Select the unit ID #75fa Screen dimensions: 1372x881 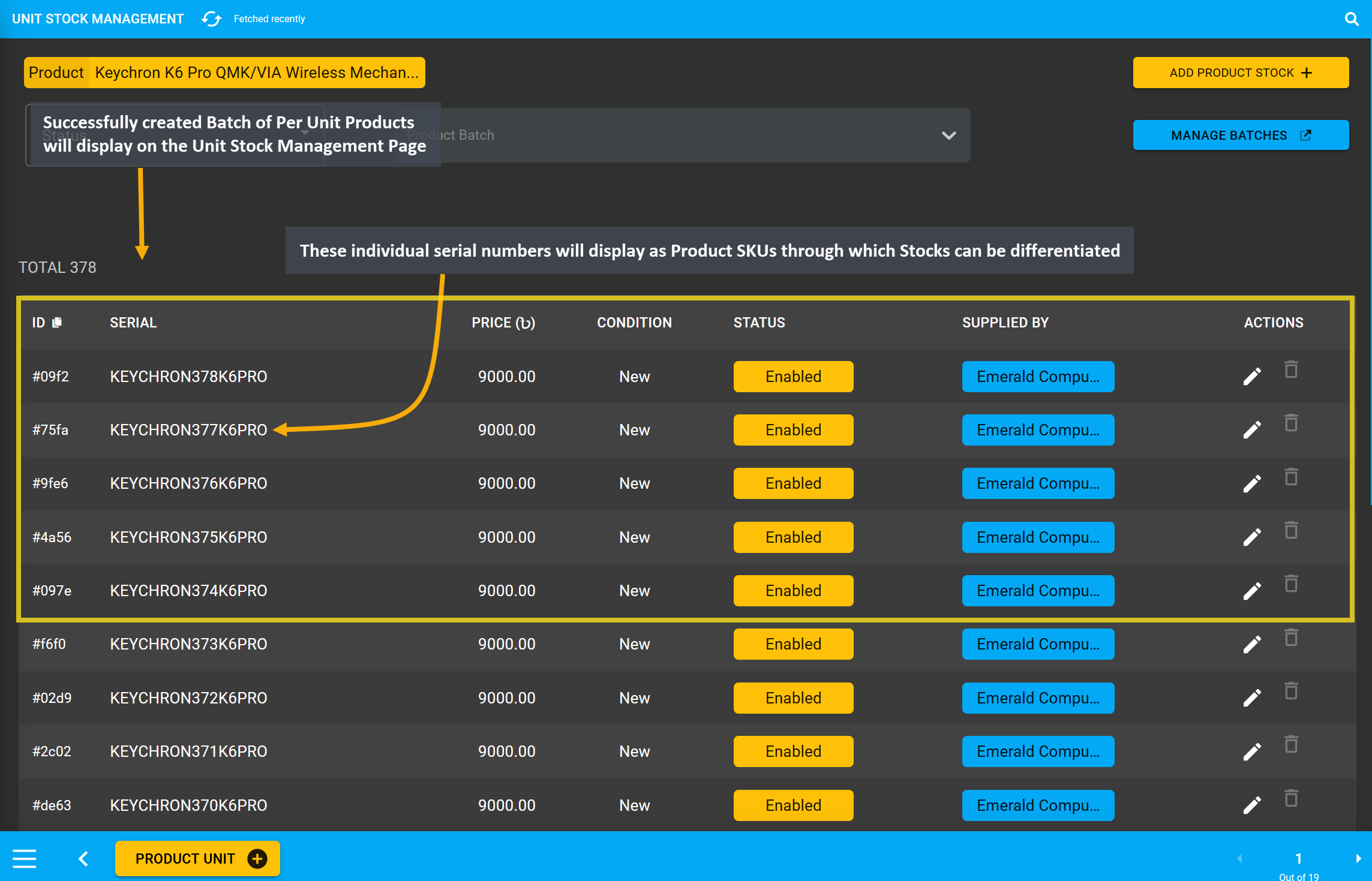tap(50, 430)
